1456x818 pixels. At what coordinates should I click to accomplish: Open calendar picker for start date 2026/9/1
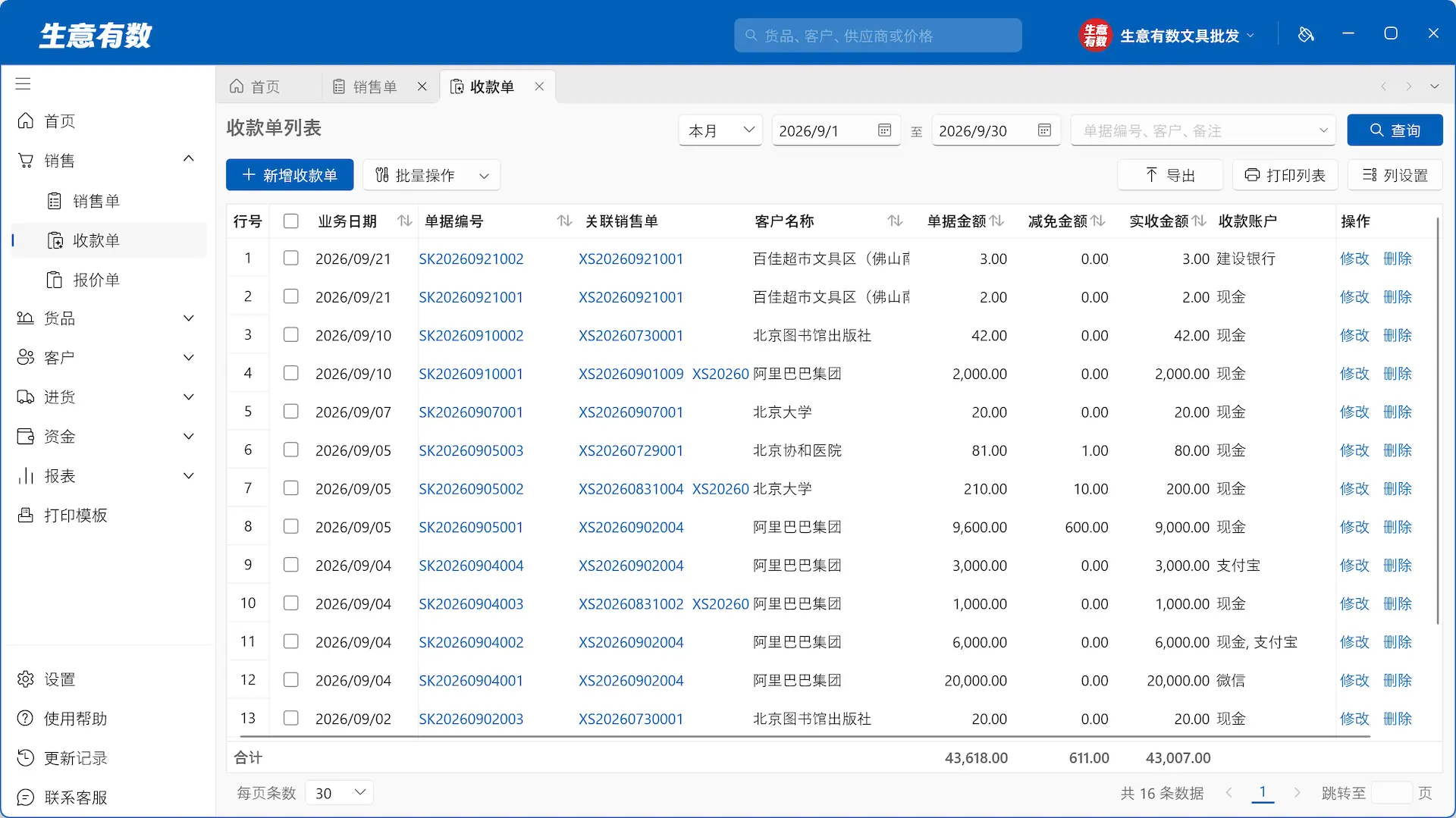pyautogui.click(x=884, y=130)
